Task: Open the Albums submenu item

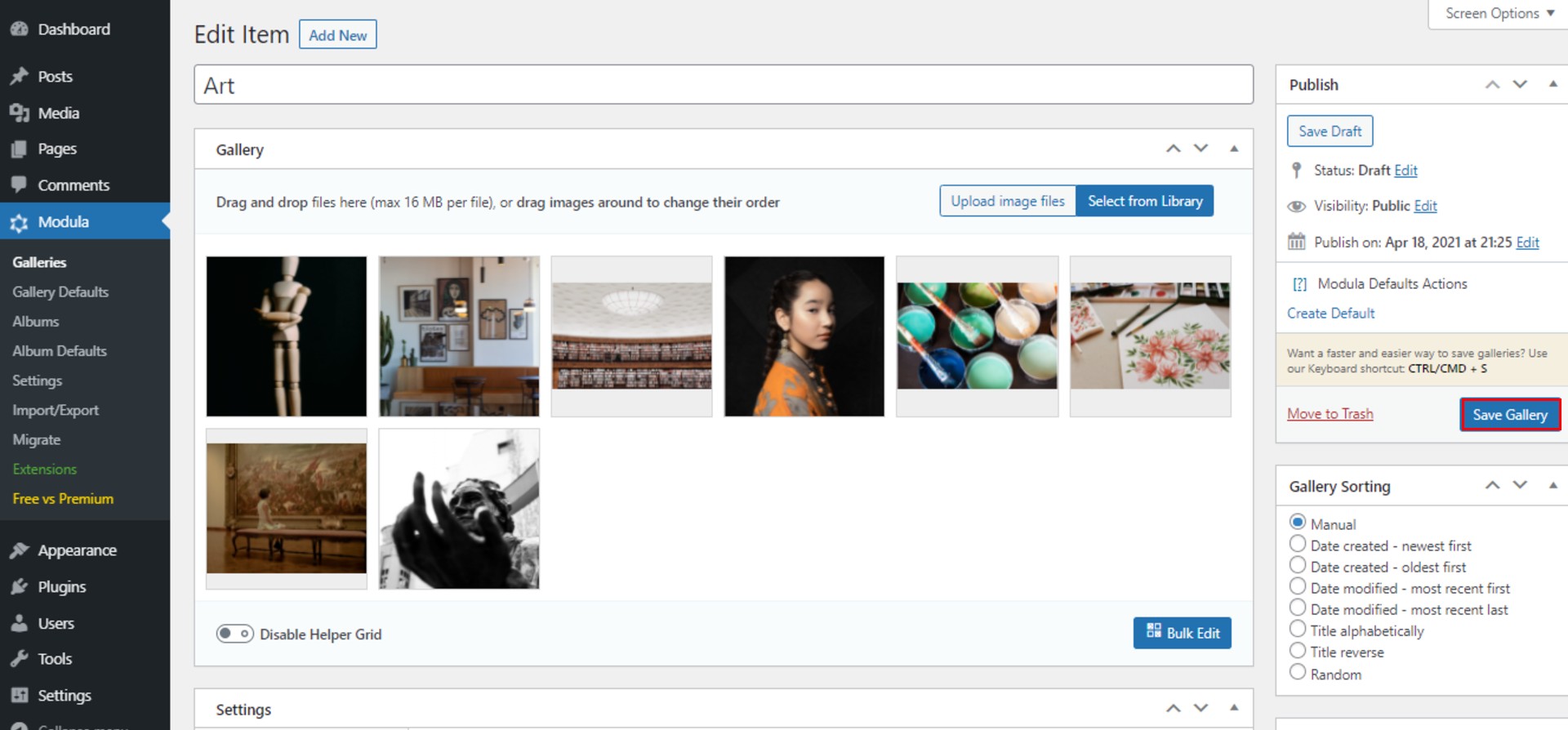Action: click(36, 322)
